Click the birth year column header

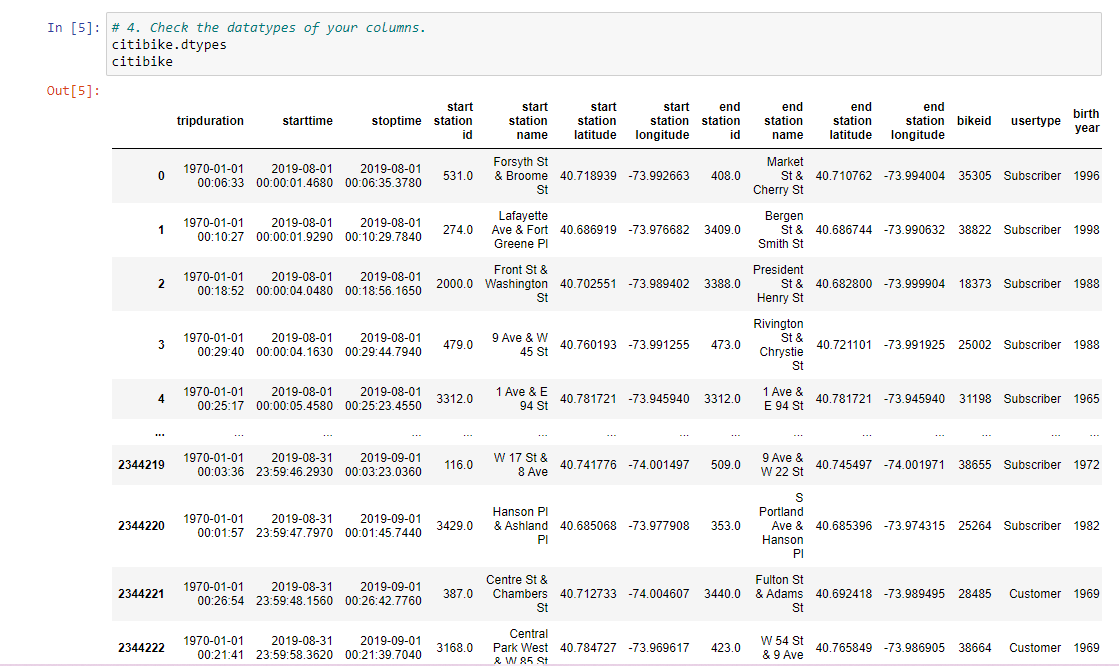pyautogui.click(x=1086, y=120)
